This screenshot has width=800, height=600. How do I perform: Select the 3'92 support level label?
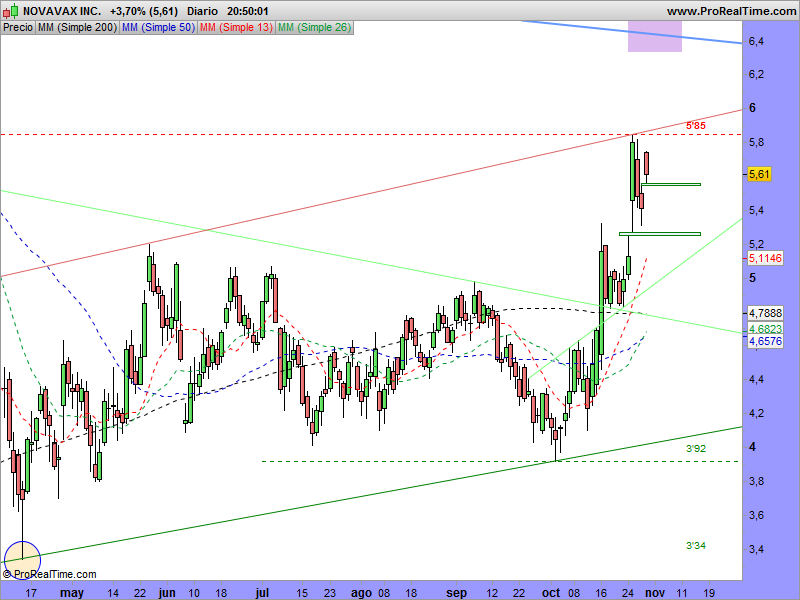click(695, 448)
